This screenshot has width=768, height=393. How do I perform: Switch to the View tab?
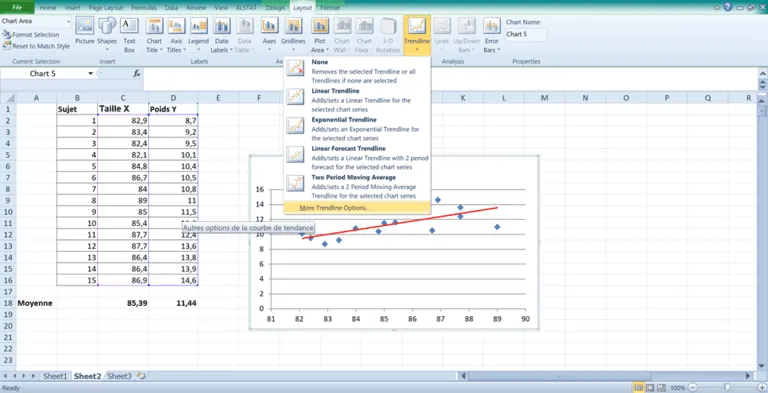click(221, 8)
